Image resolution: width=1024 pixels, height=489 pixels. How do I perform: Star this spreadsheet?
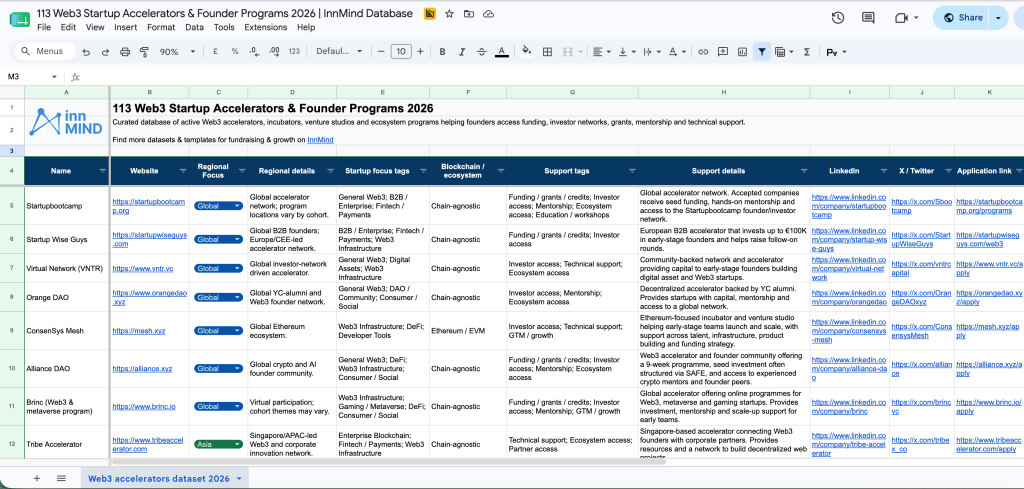coord(449,14)
